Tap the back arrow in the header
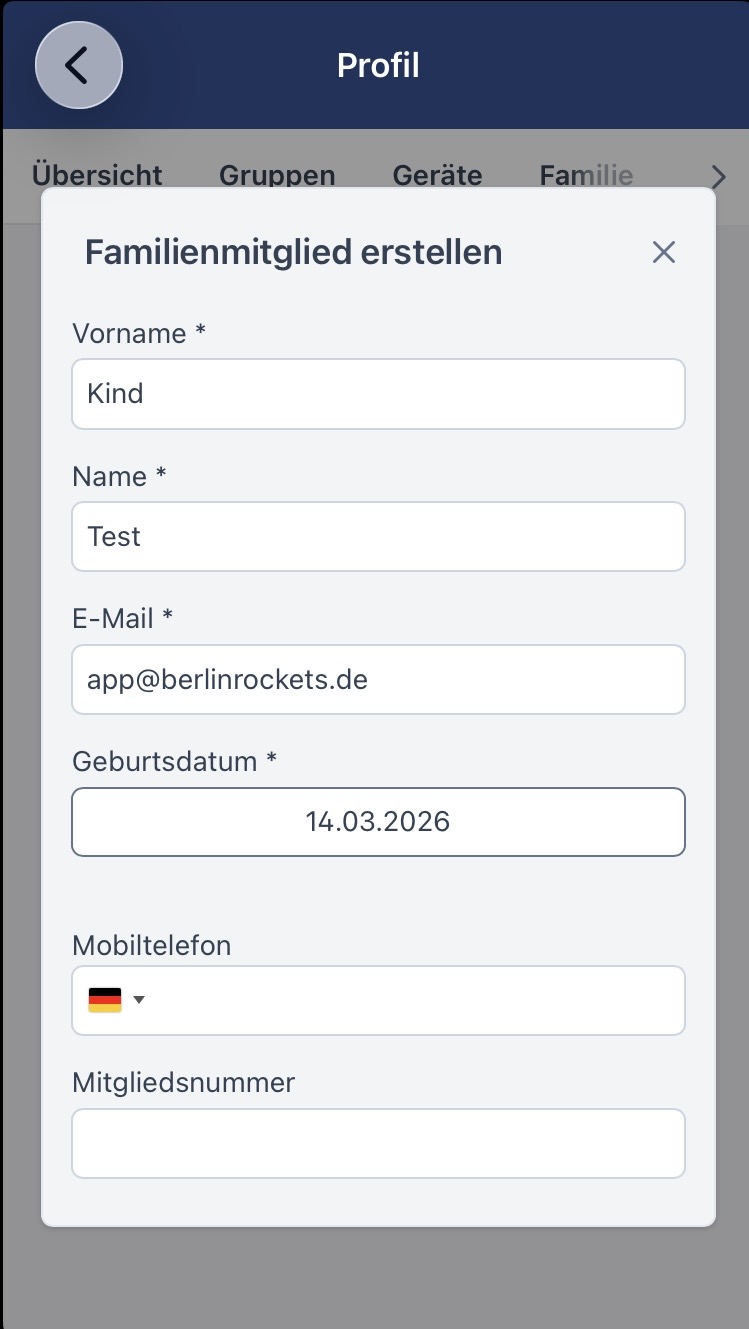This screenshot has height=1329, width=749. point(78,66)
